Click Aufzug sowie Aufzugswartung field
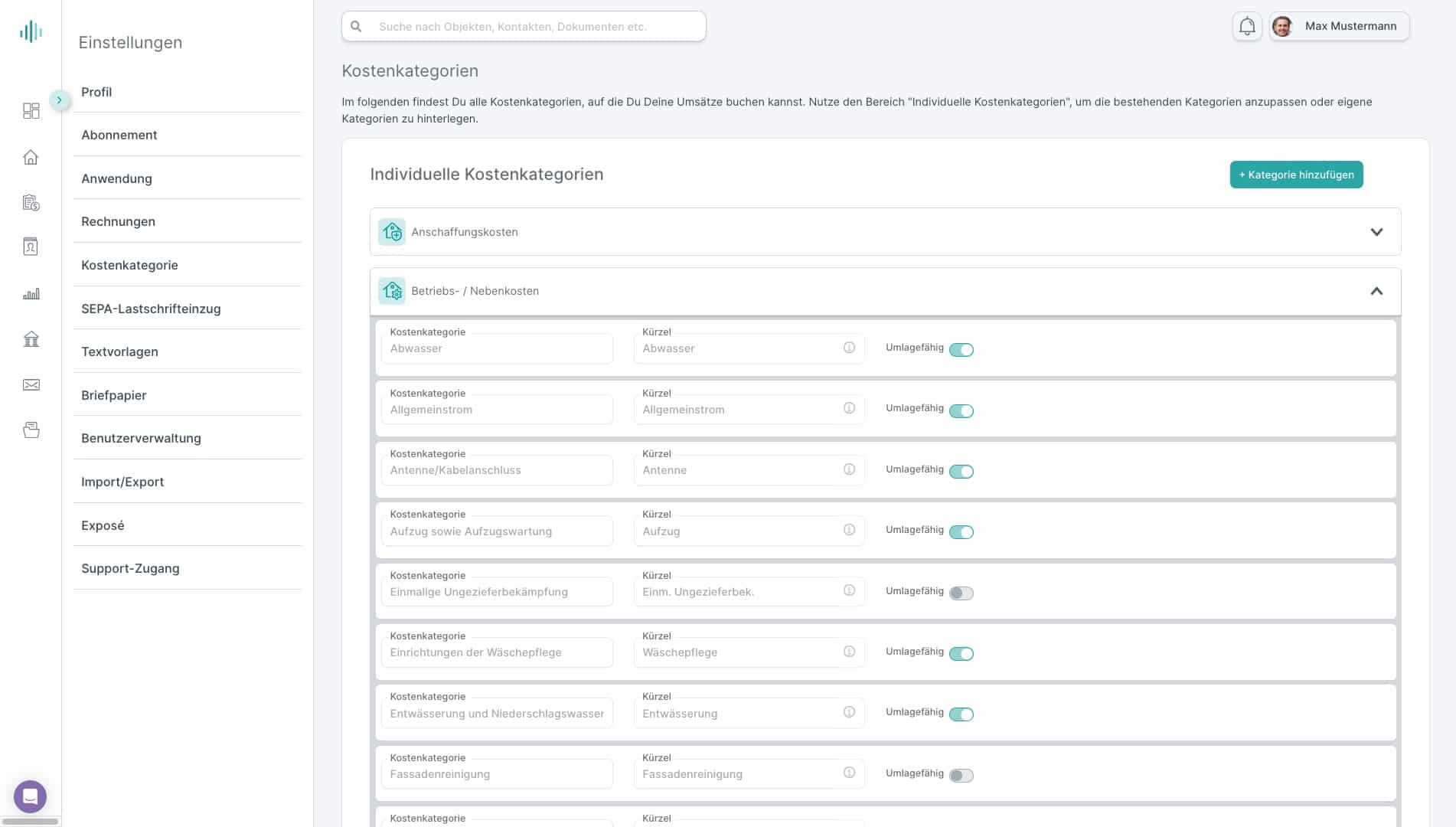This screenshot has width=1456, height=827. click(497, 531)
